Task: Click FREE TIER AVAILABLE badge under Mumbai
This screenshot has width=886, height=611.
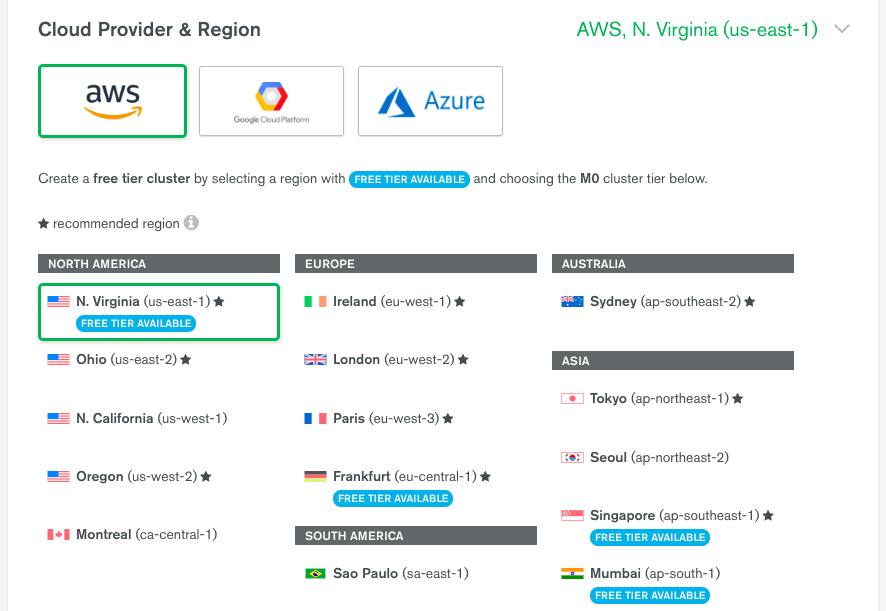Action: click(x=650, y=595)
